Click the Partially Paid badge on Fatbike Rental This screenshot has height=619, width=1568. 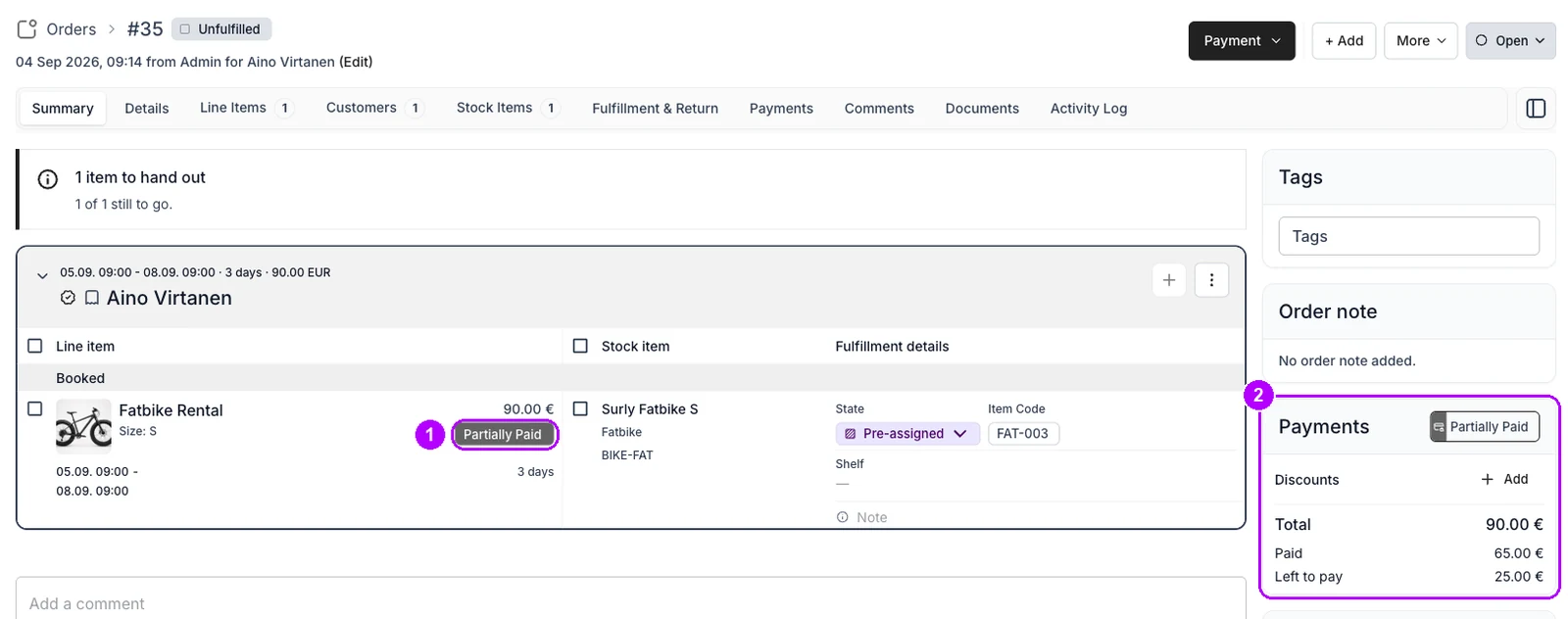point(505,435)
